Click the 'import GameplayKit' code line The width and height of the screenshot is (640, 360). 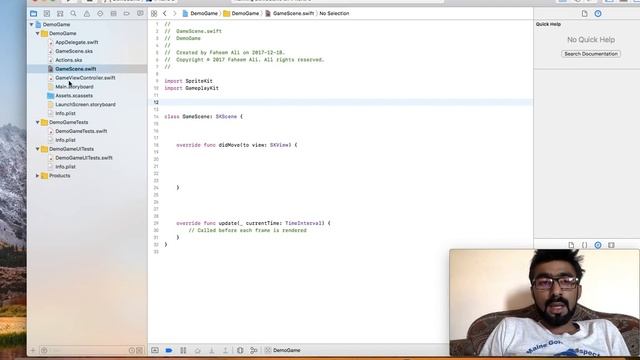point(191,88)
